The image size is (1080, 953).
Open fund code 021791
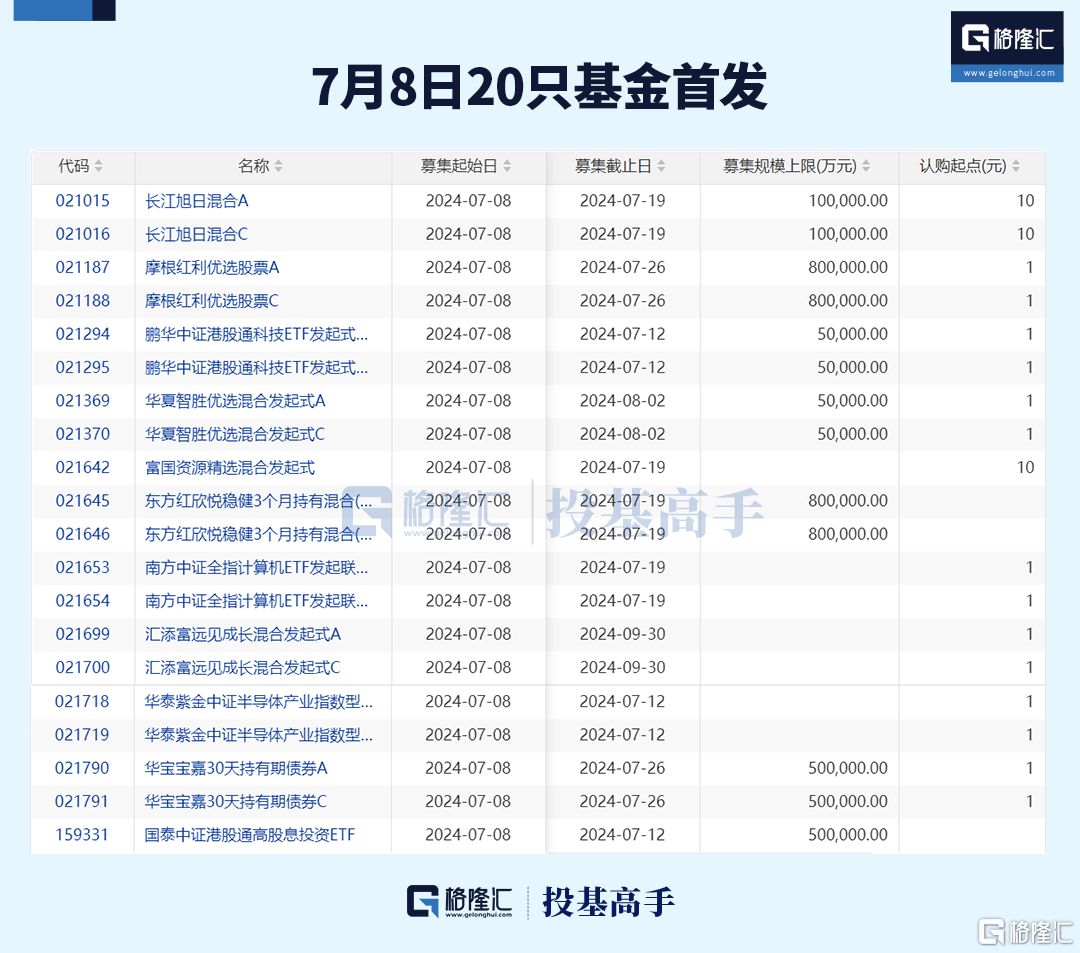82,802
